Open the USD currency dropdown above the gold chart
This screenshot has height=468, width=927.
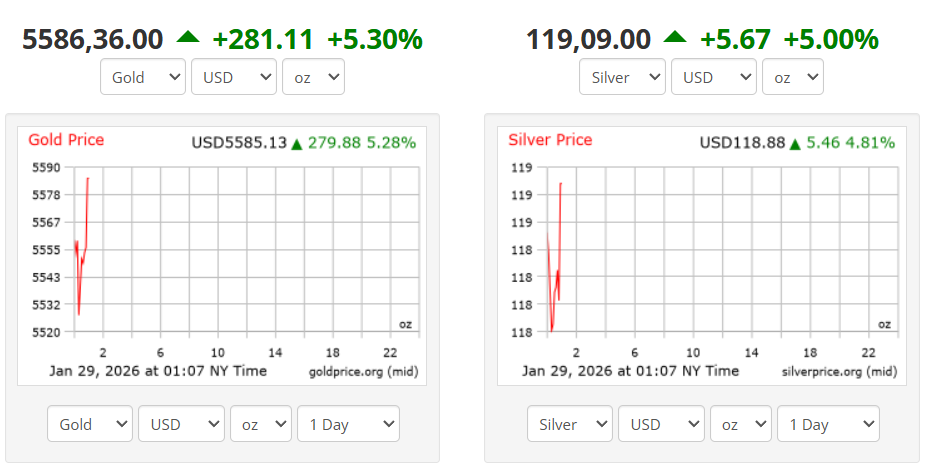(234, 77)
